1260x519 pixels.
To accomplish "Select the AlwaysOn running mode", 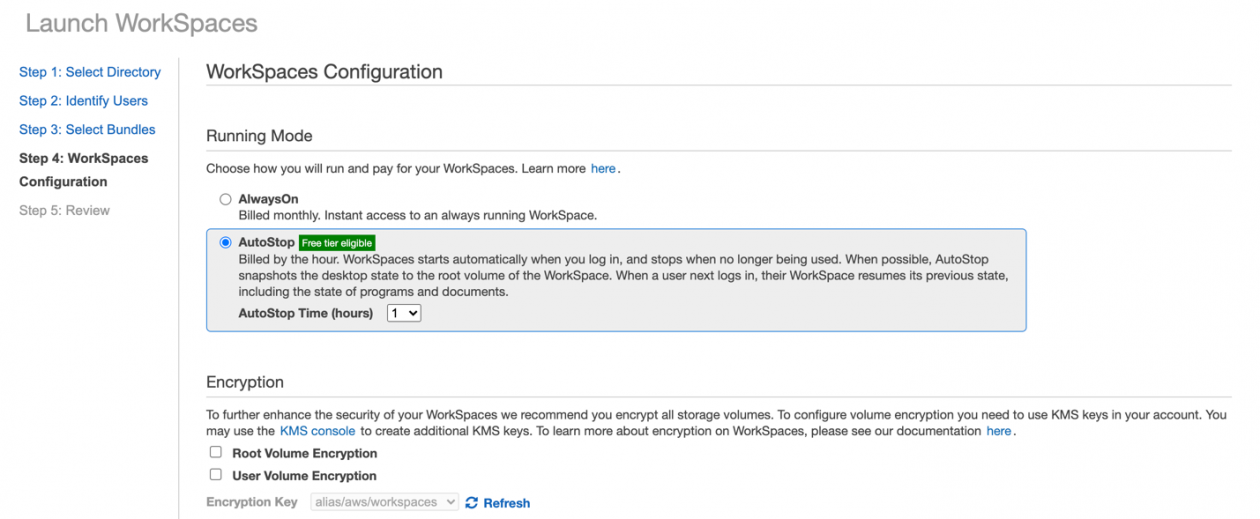I will (x=225, y=200).
